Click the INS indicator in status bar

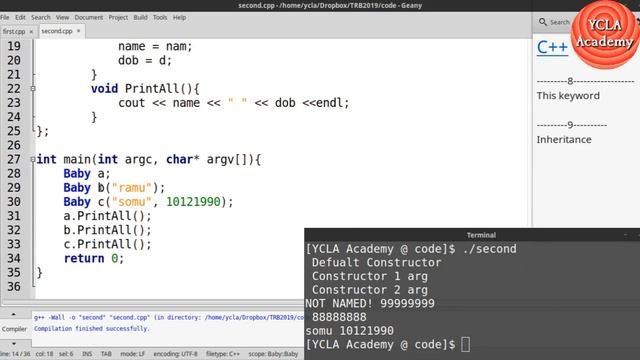87,354
